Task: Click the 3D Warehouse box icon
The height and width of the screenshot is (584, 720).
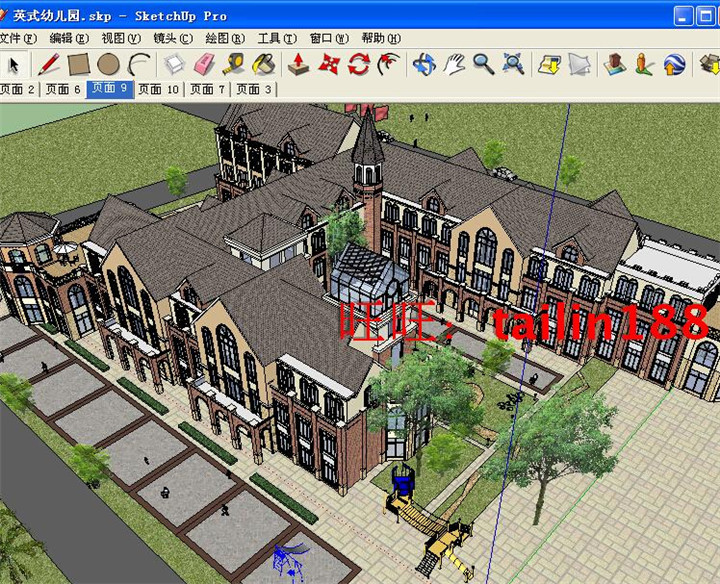Action: click(709, 64)
